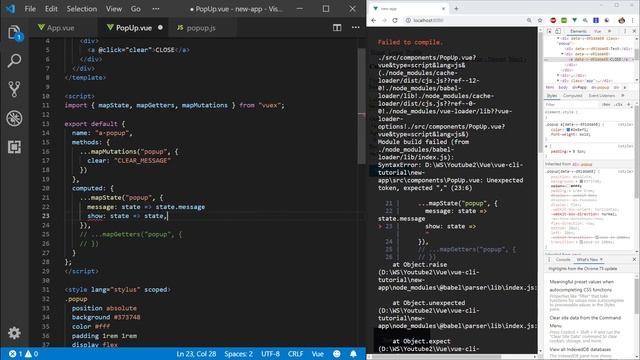The height and width of the screenshot is (360, 640).
Task: Open Chrome three-dot menu
Action: 633,20
